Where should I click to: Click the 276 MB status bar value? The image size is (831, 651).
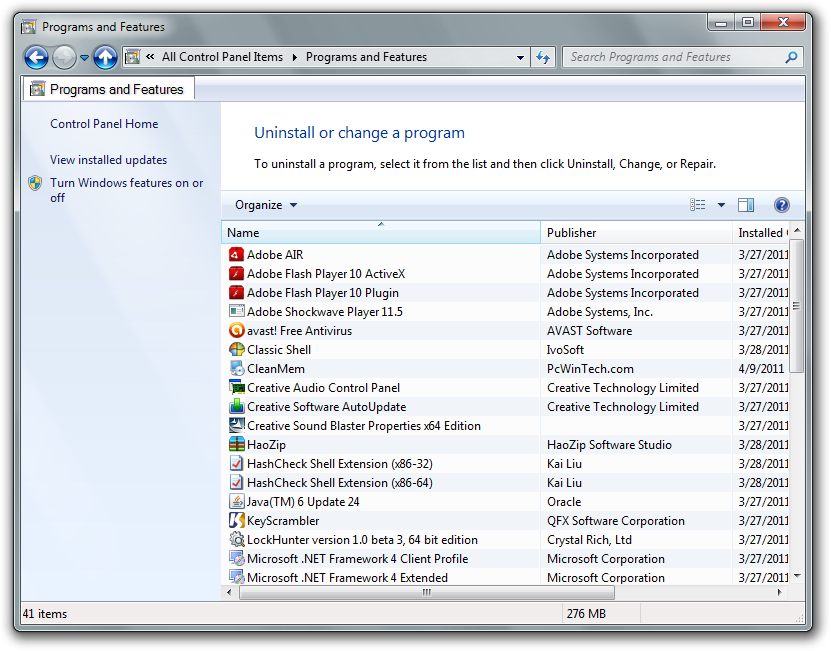coord(586,613)
